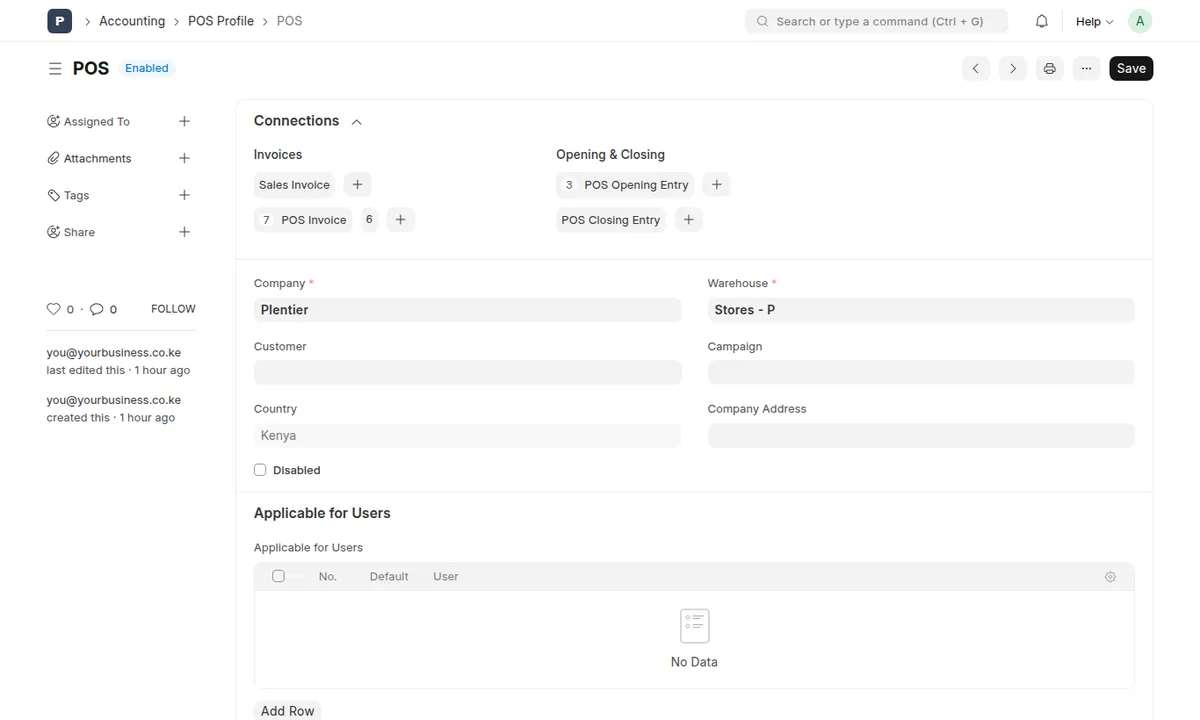Click FOLLOW in the sidebar
The height and width of the screenshot is (720, 1200).
(173, 309)
